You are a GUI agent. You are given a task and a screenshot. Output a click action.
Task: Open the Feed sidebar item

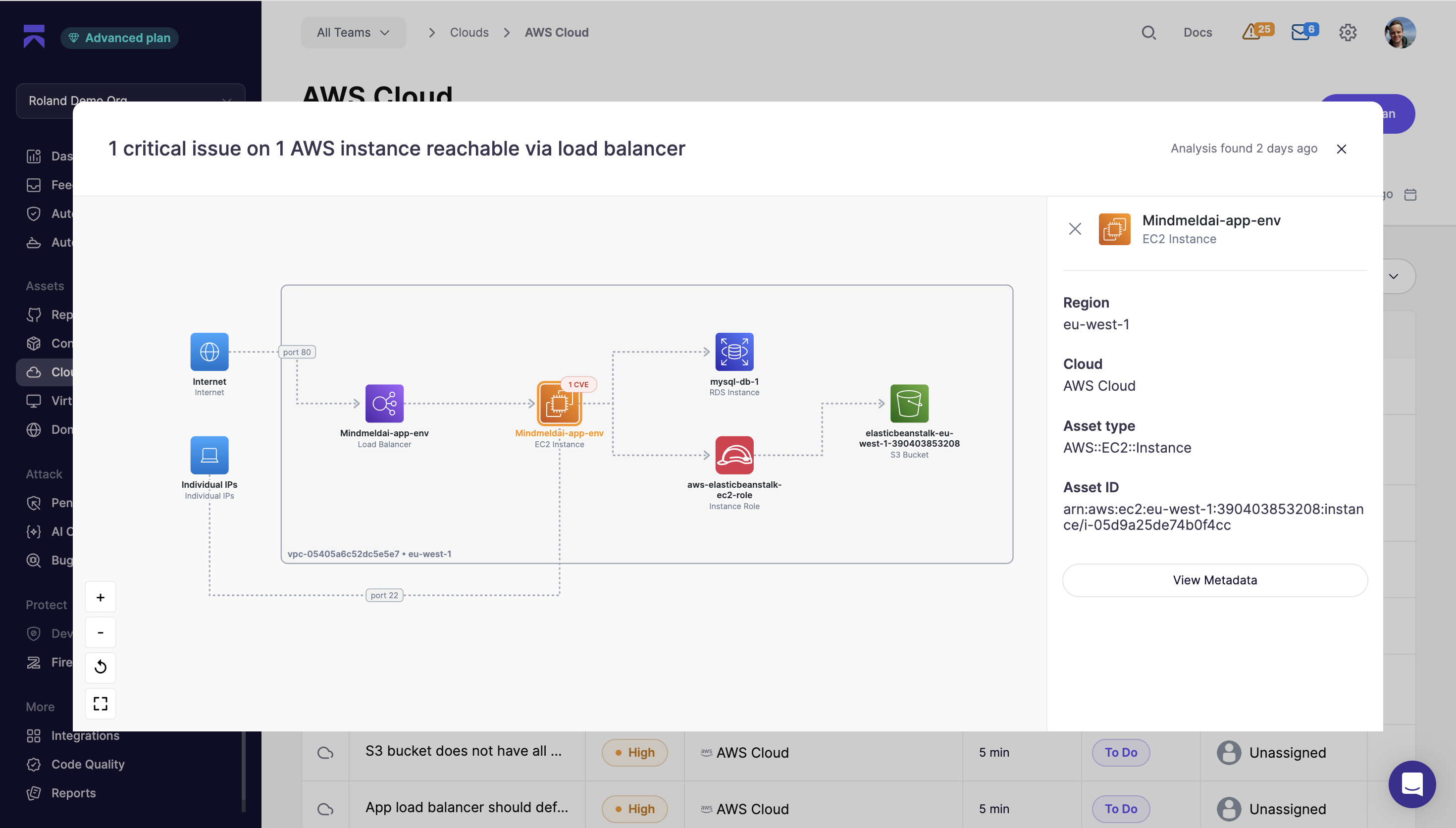pyautogui.click(x=49, y=185)
